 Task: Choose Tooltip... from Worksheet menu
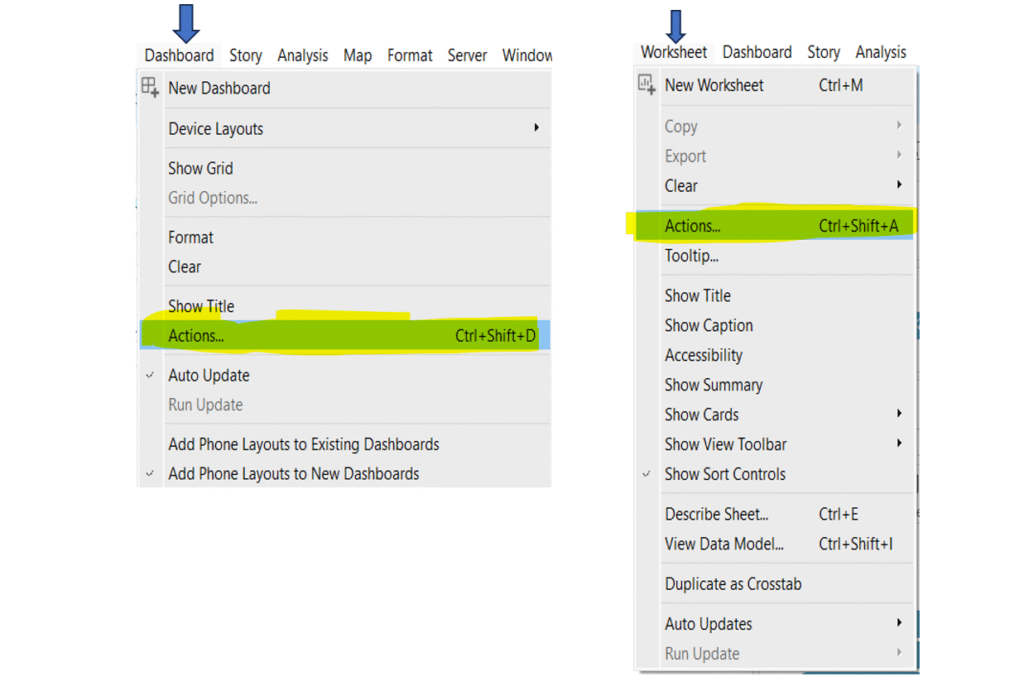pyautogui.click(x=691, y=256)
